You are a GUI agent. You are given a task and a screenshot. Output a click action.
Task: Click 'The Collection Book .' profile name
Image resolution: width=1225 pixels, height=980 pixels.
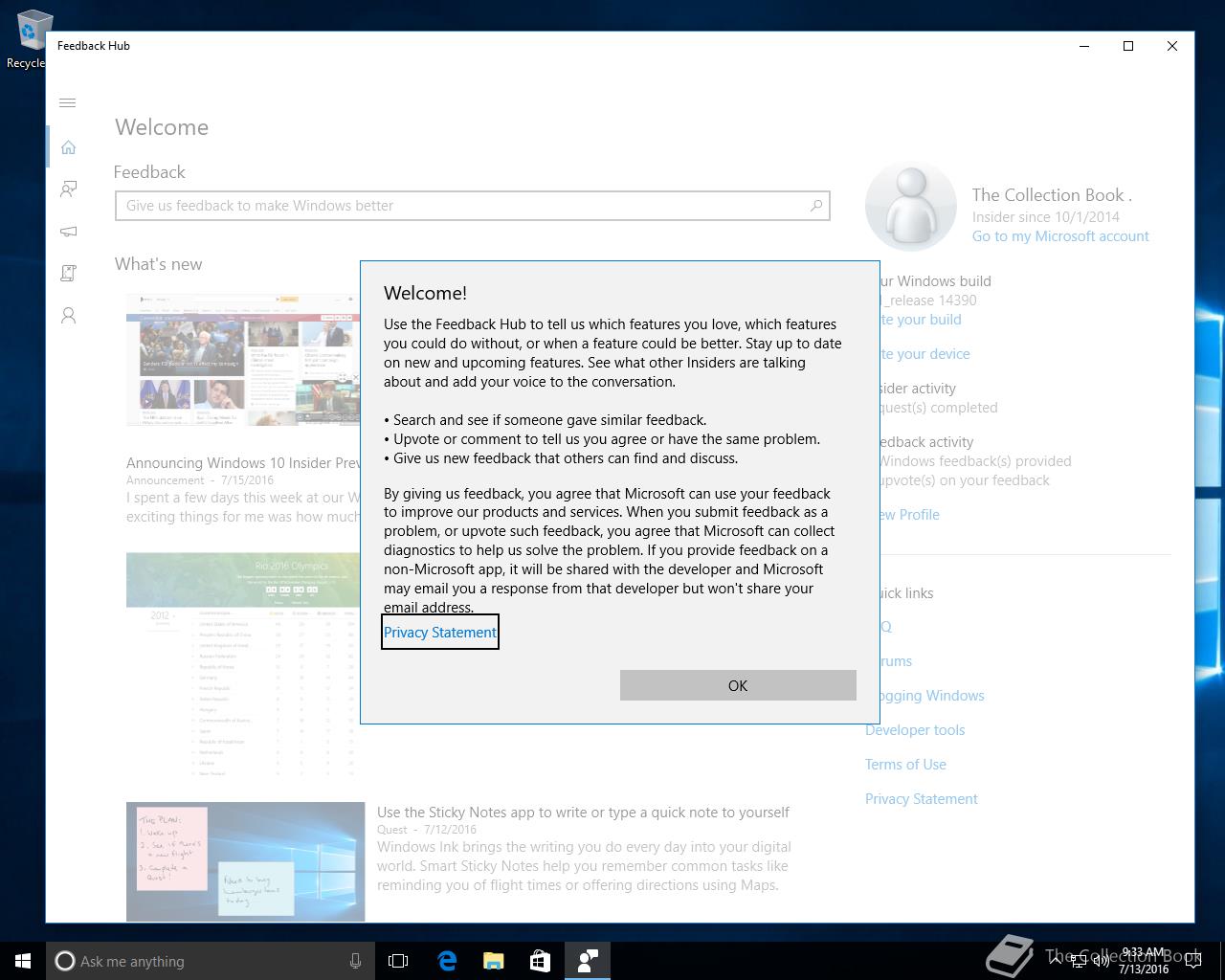[1052, 195]
